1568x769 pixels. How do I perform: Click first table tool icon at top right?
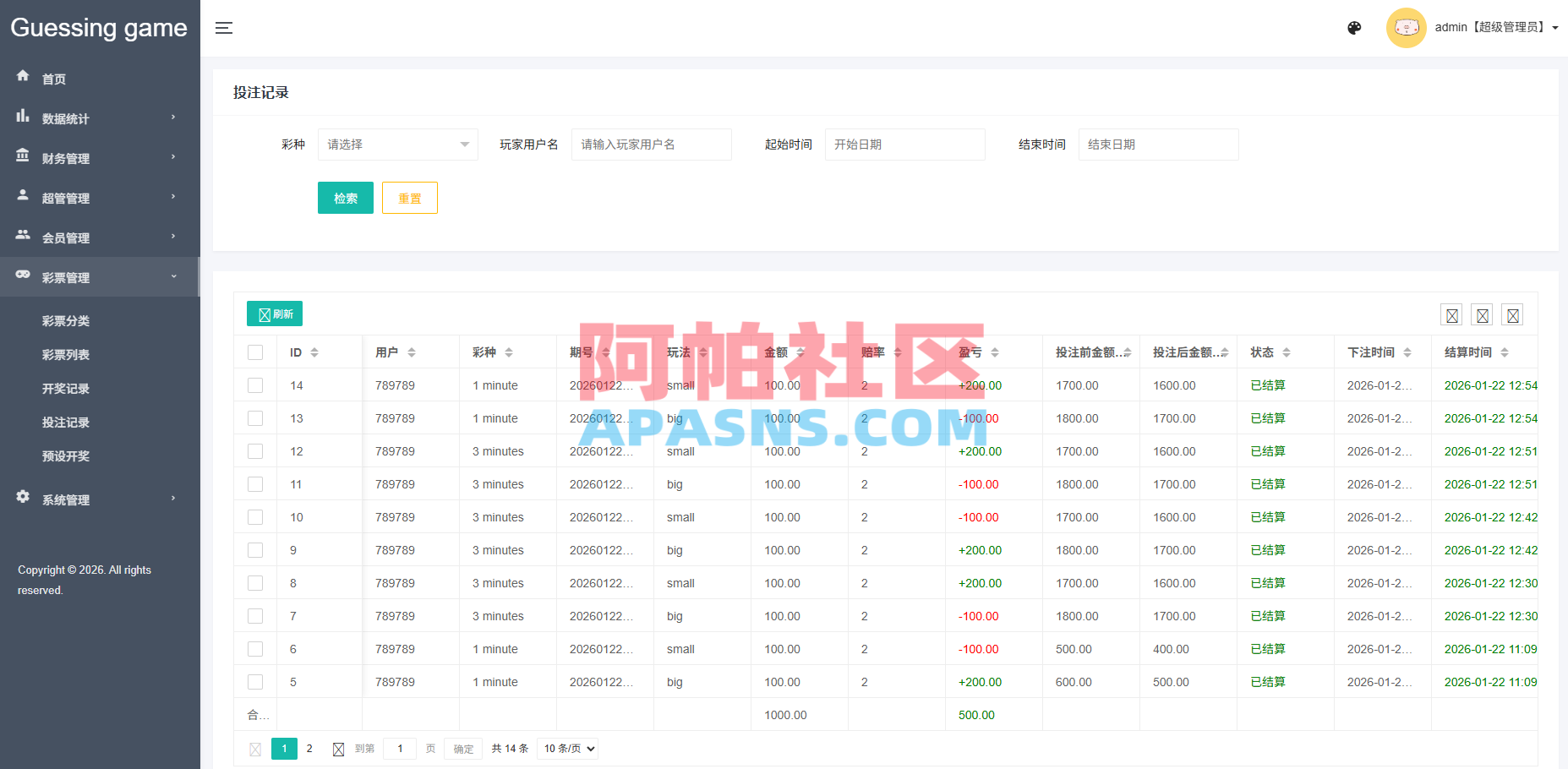click(x=1452, y=315)
